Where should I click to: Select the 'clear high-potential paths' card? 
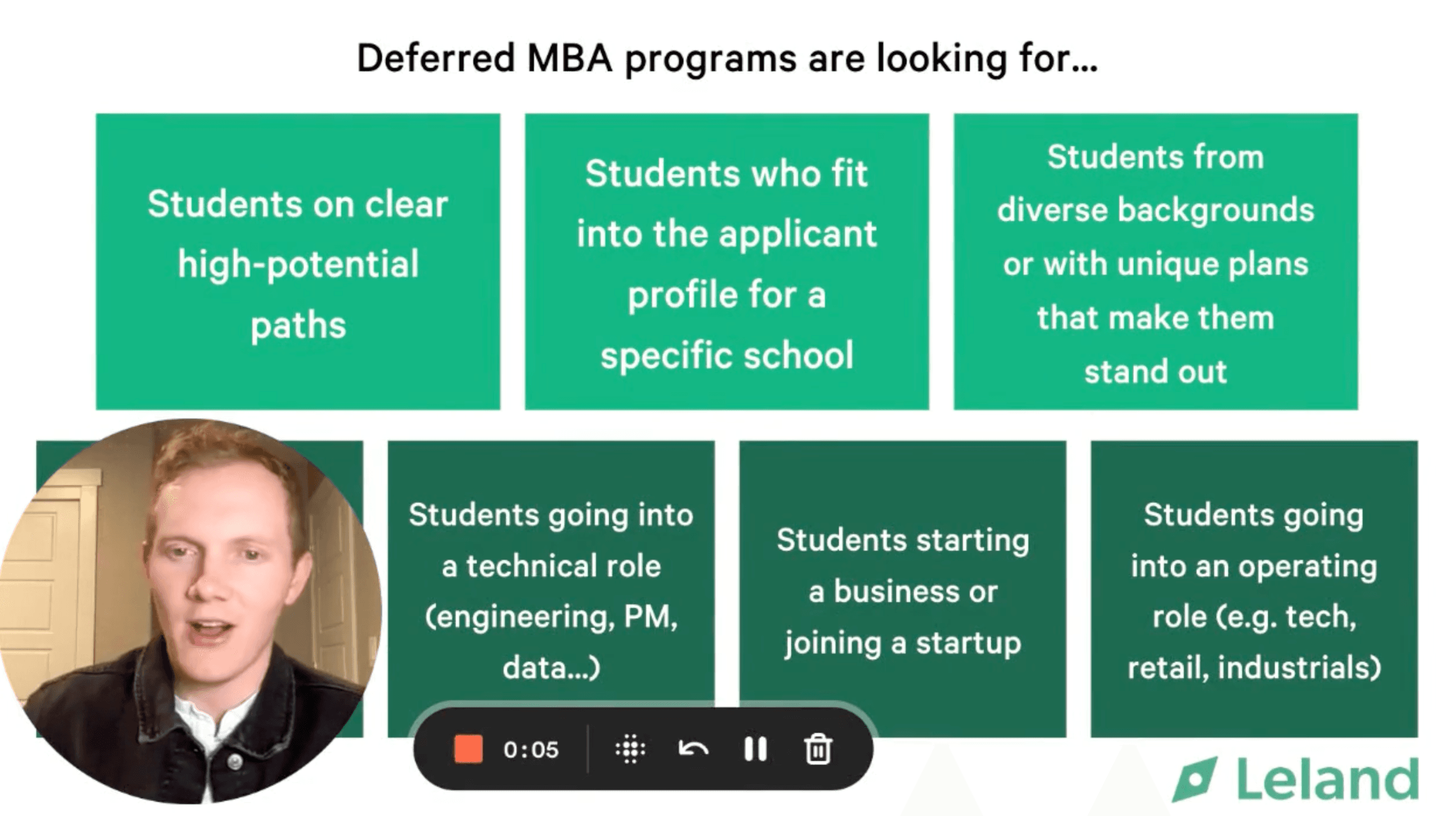[298, 262]
